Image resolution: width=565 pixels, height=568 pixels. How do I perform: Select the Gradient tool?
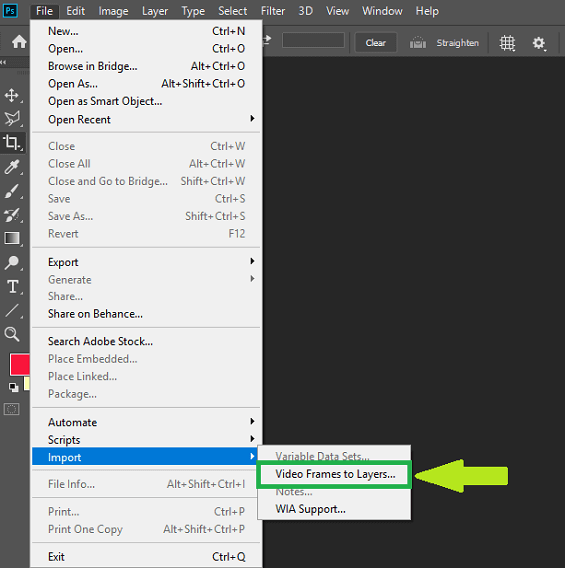(x=12, y=239)
